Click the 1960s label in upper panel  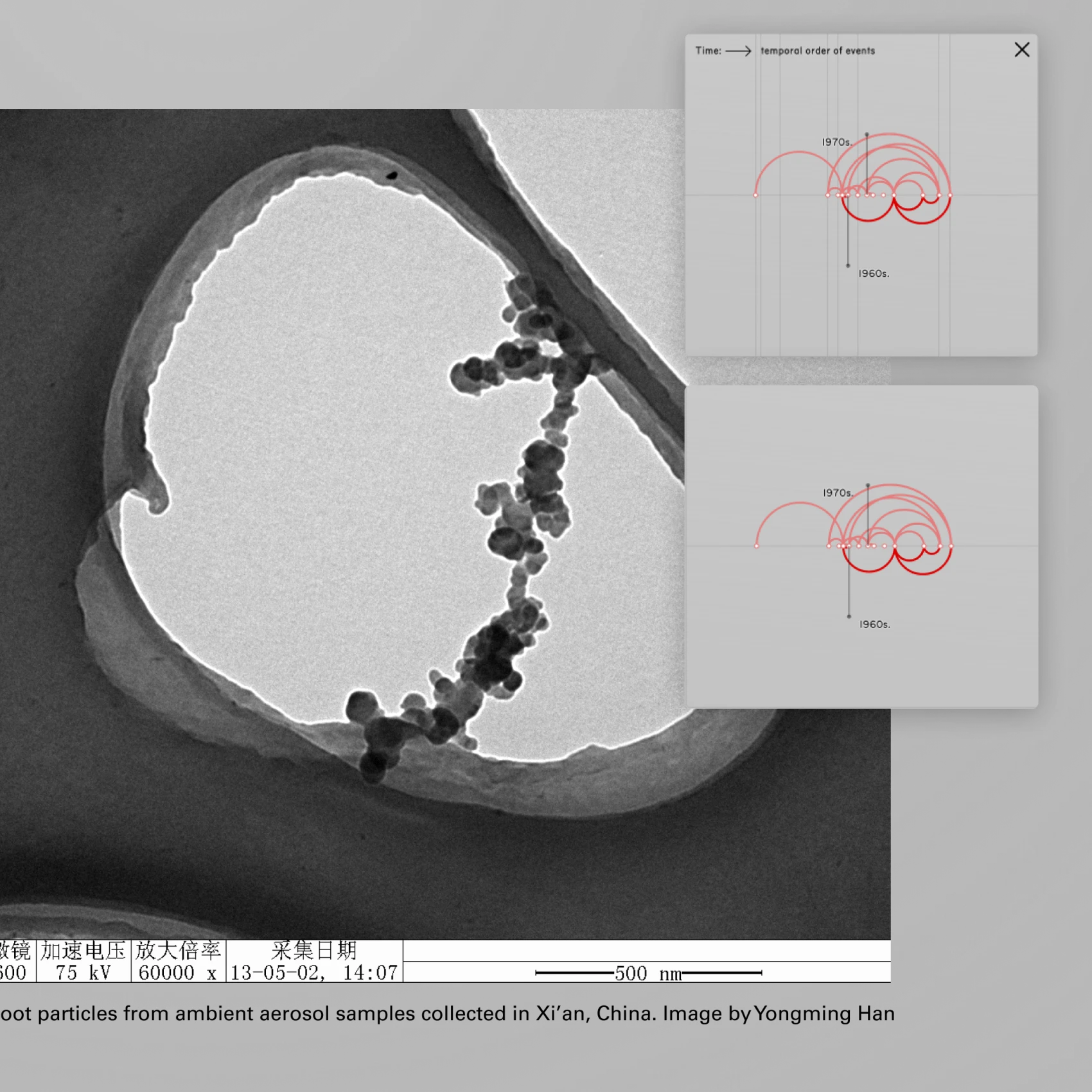click(x=874, y=274)
